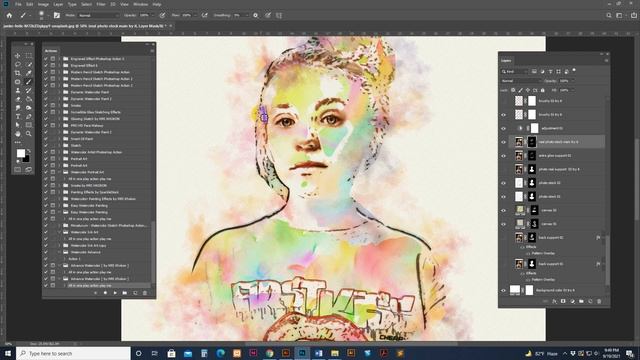640x360 pixels.
Task: Toggle checkmark for Smart Oil Paint set
Action: tap(46, 139)
